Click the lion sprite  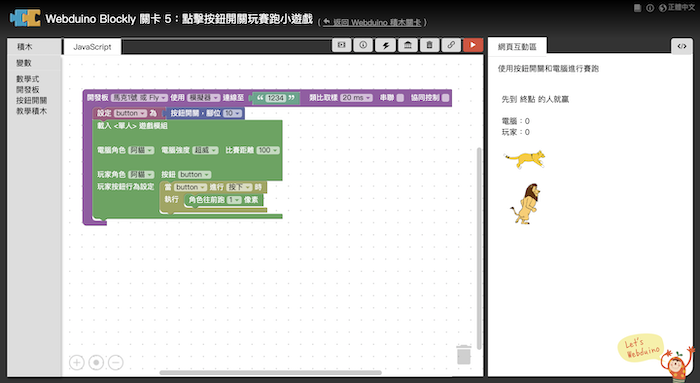(x=525, y=204)
